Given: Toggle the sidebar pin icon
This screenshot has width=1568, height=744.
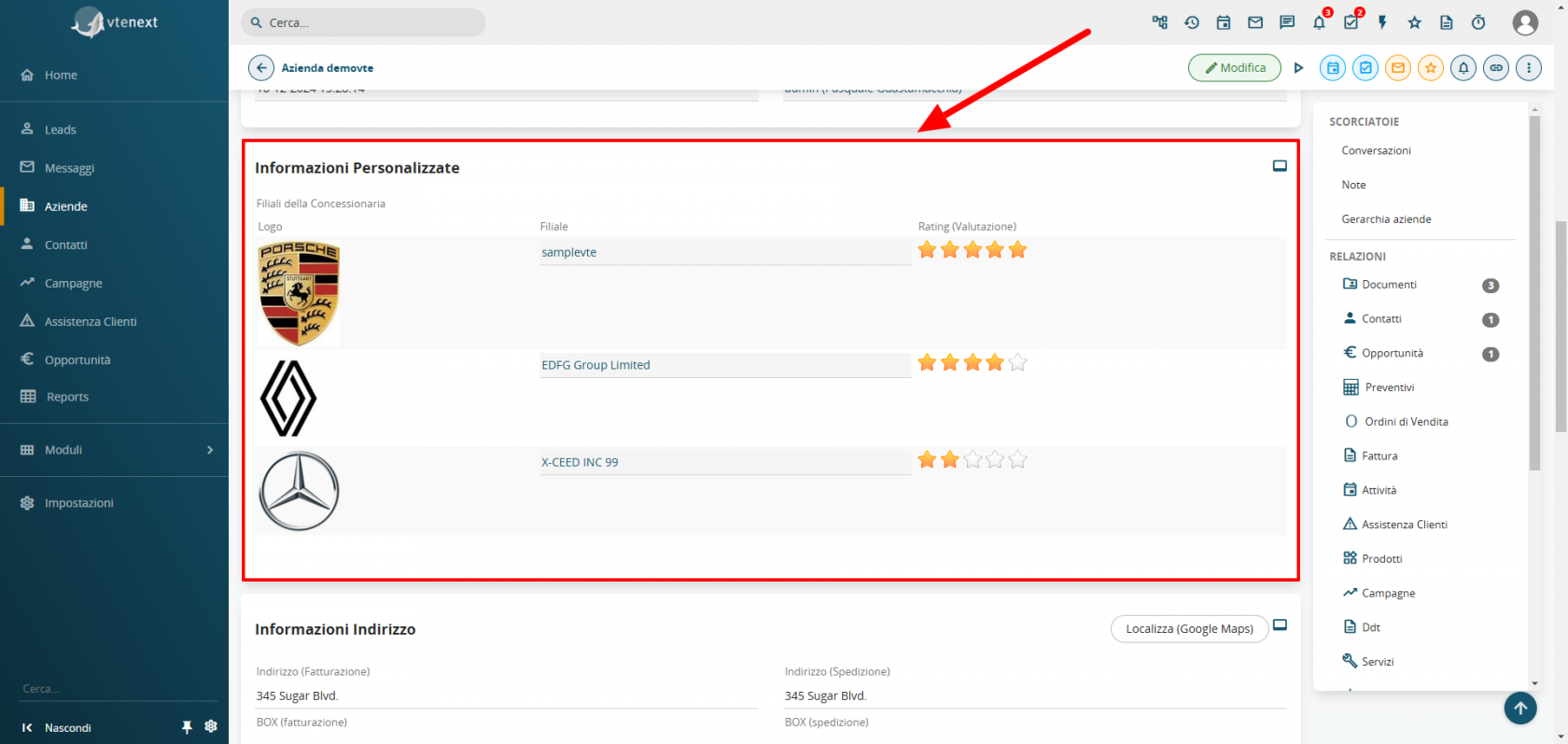Looking at the screenshot, I should point(187,727).
